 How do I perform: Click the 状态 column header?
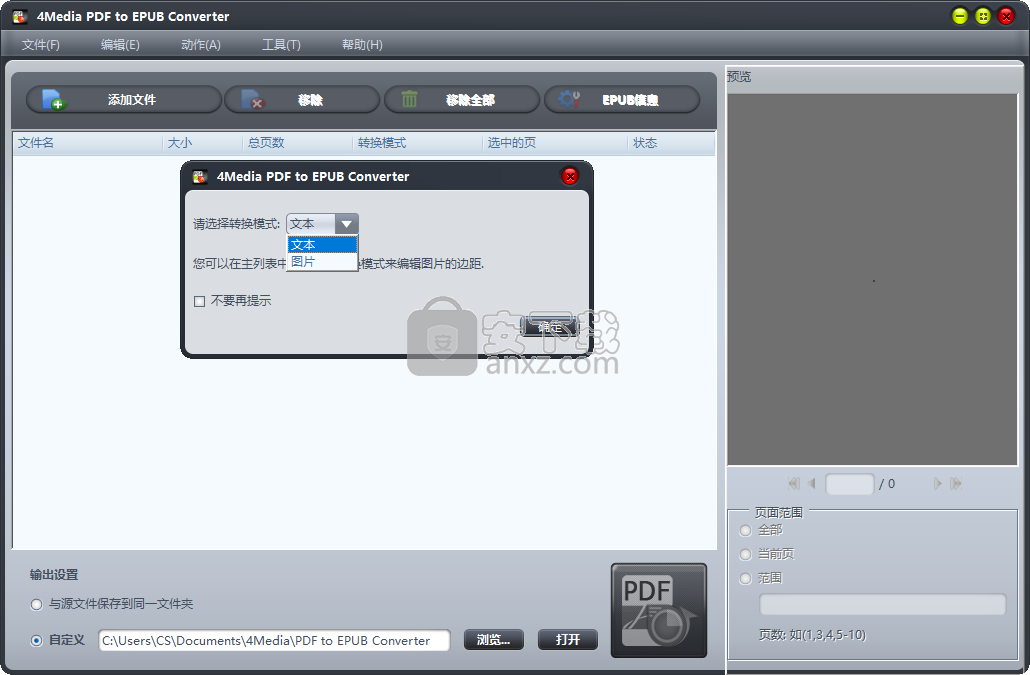pyautogui.click(x=671, y=143)
